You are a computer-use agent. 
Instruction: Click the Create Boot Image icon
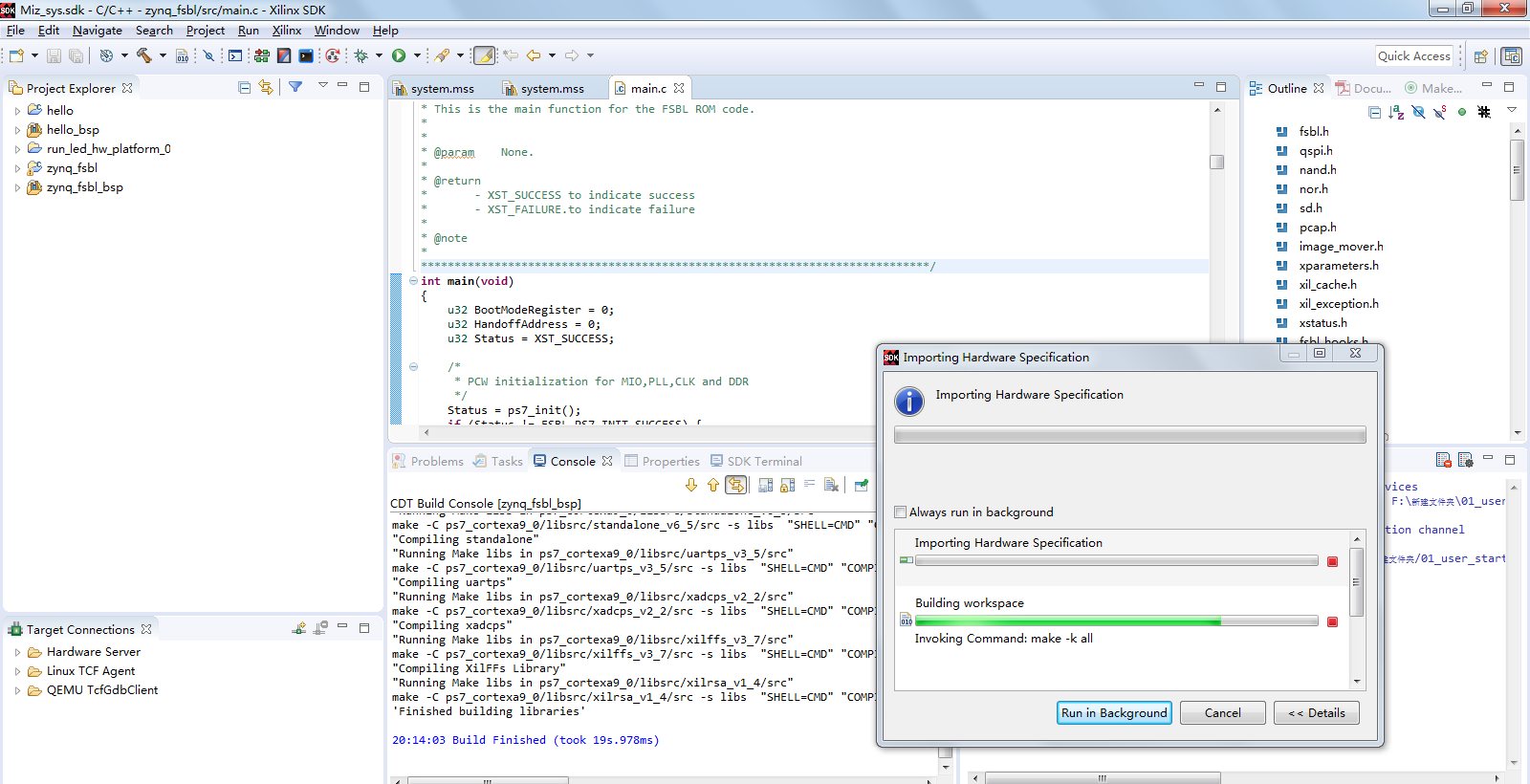(284, 56)
